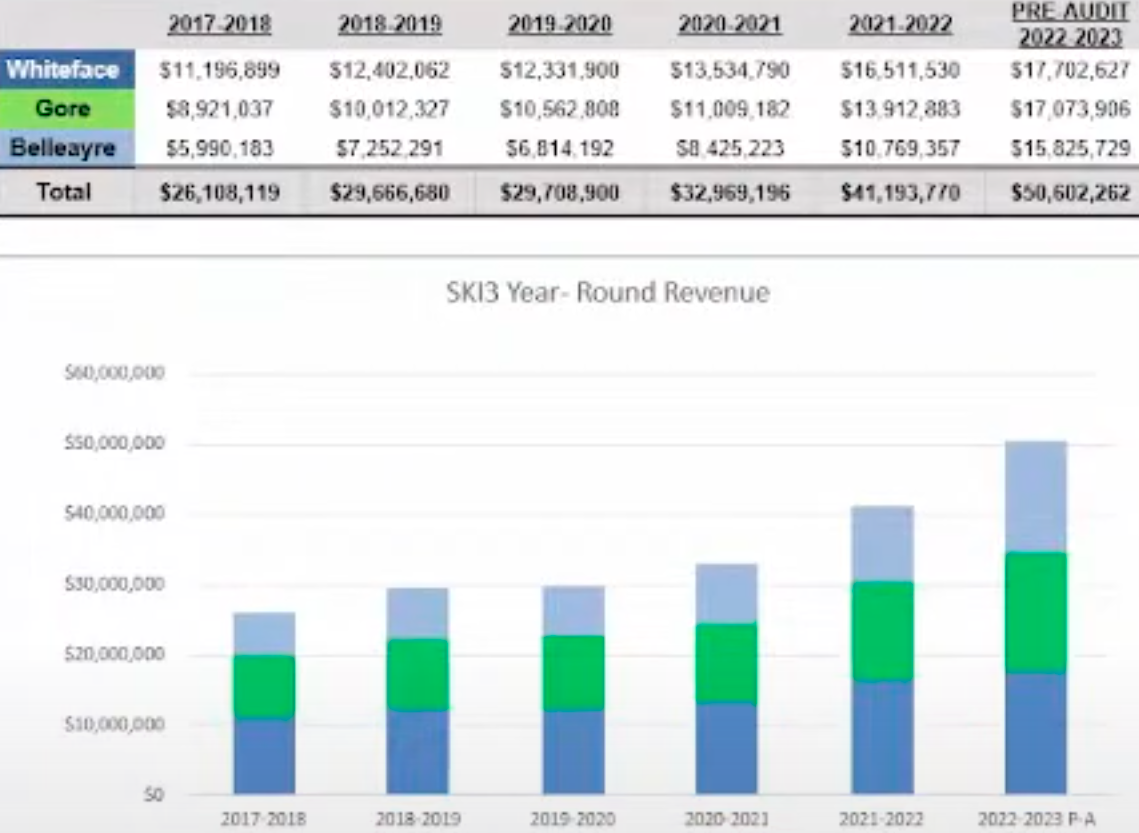The image size is (1139, 833).
Task: Select dark blue bottom segment of 2017-2018 bar
Action: (x=264, y=756)
